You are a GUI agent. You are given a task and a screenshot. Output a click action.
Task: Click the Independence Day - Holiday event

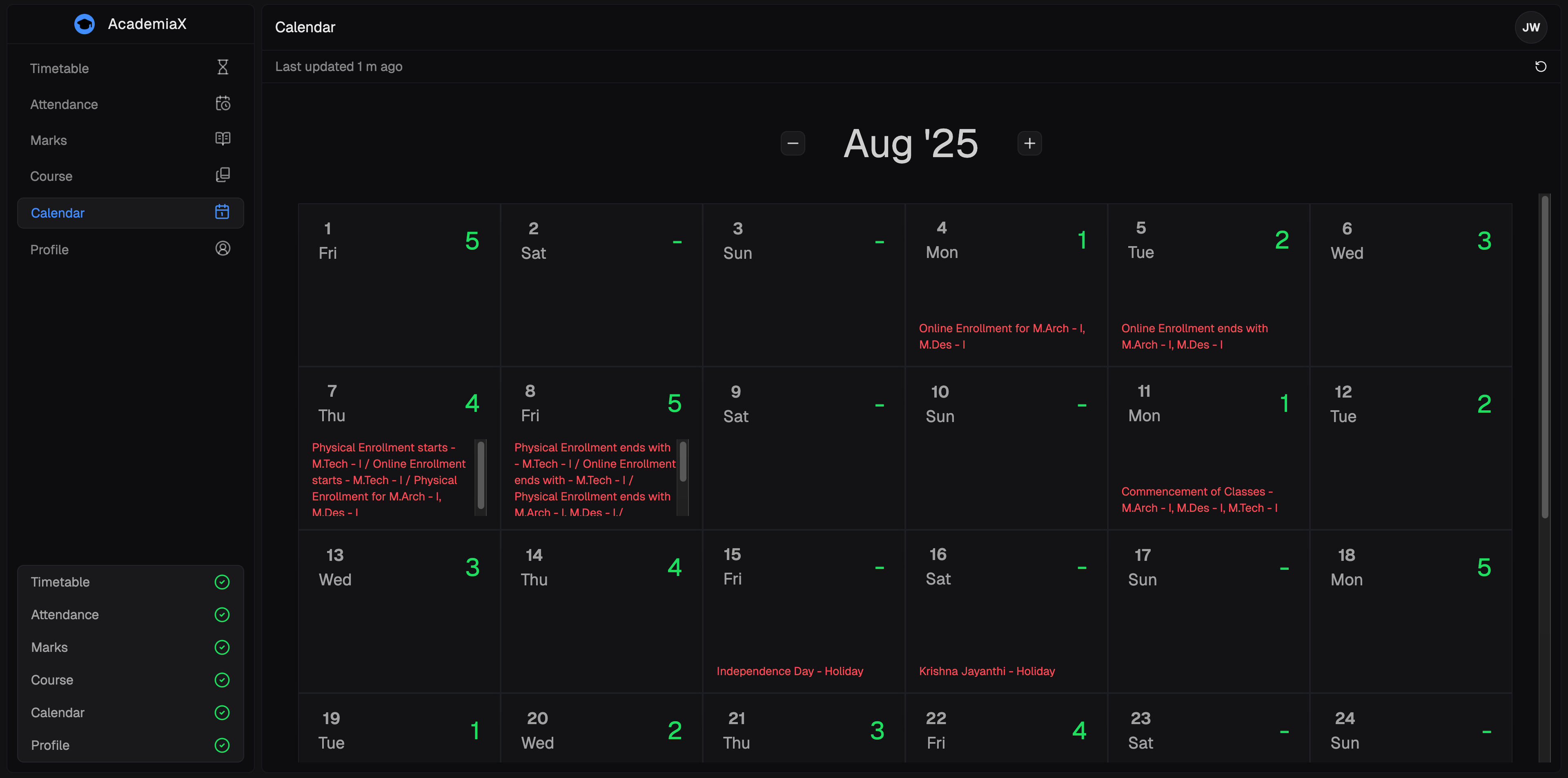click(789, 671)
